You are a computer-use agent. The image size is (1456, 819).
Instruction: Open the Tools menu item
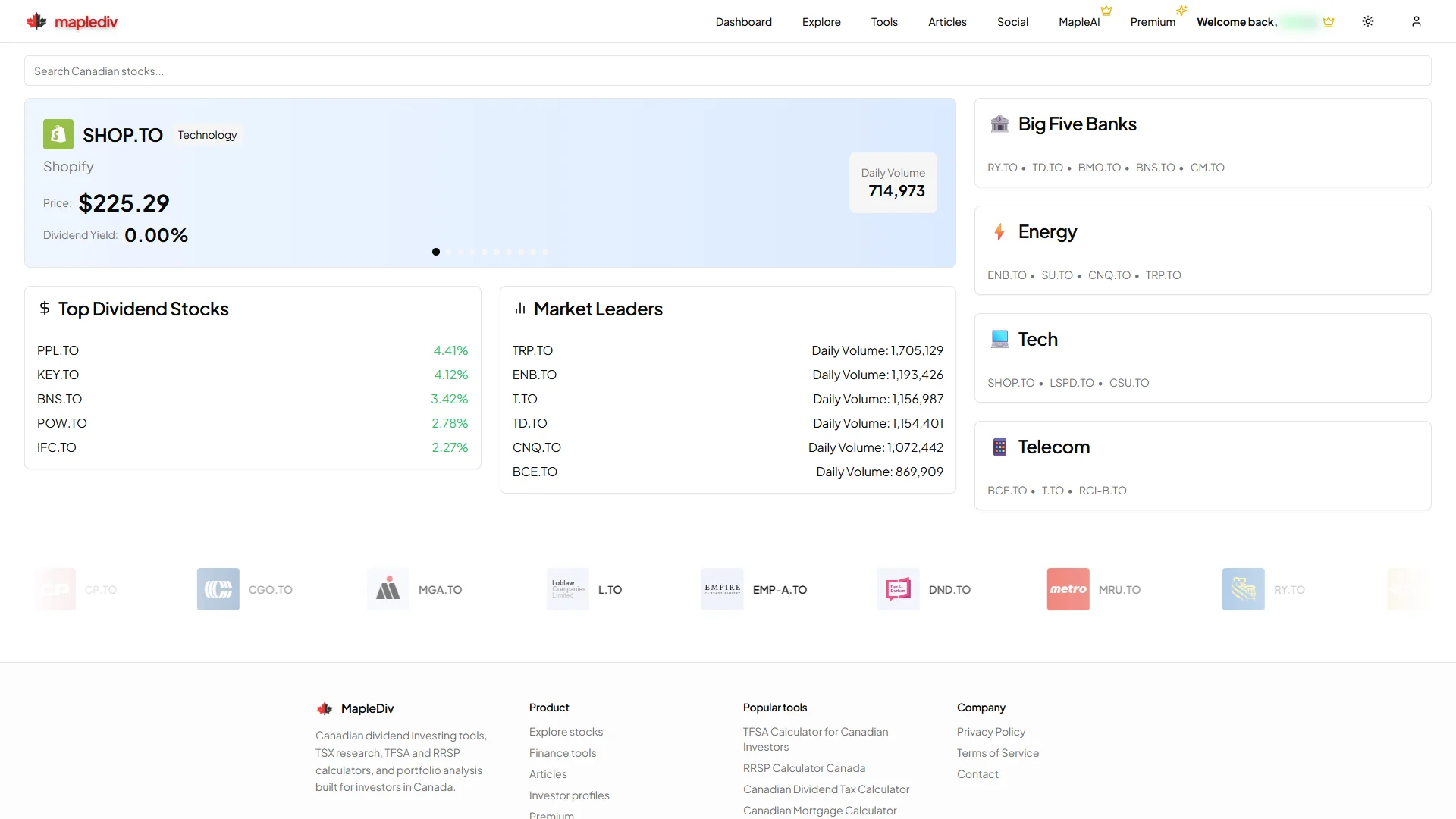(884, 22)
